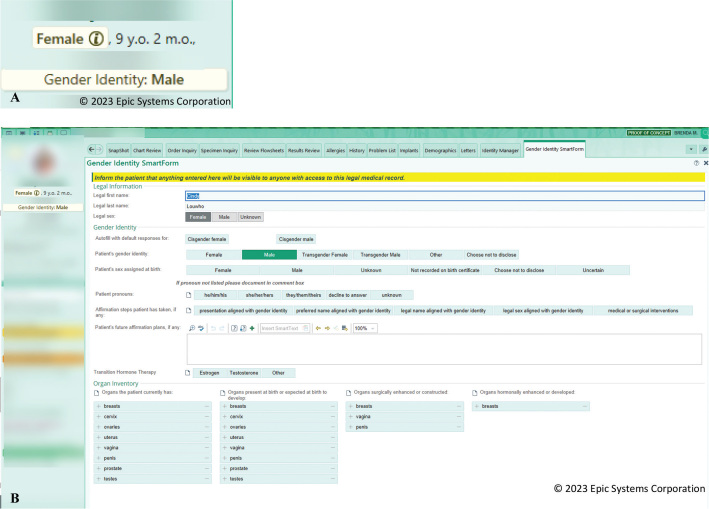Click the page icon beside Transition Hormone Therapy
709x509 pixels.
188,373
